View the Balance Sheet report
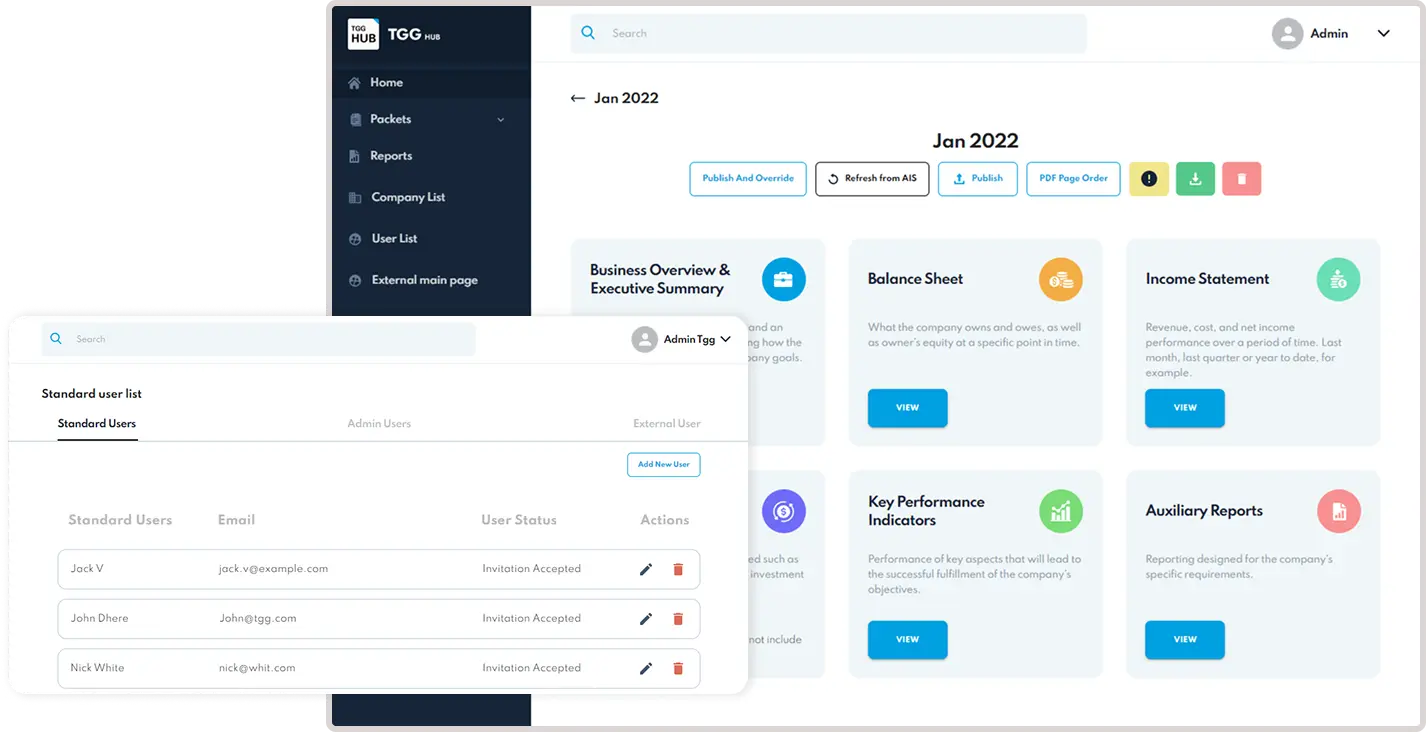The width and height of the screenshot is (1426, 732). (907, 408)
